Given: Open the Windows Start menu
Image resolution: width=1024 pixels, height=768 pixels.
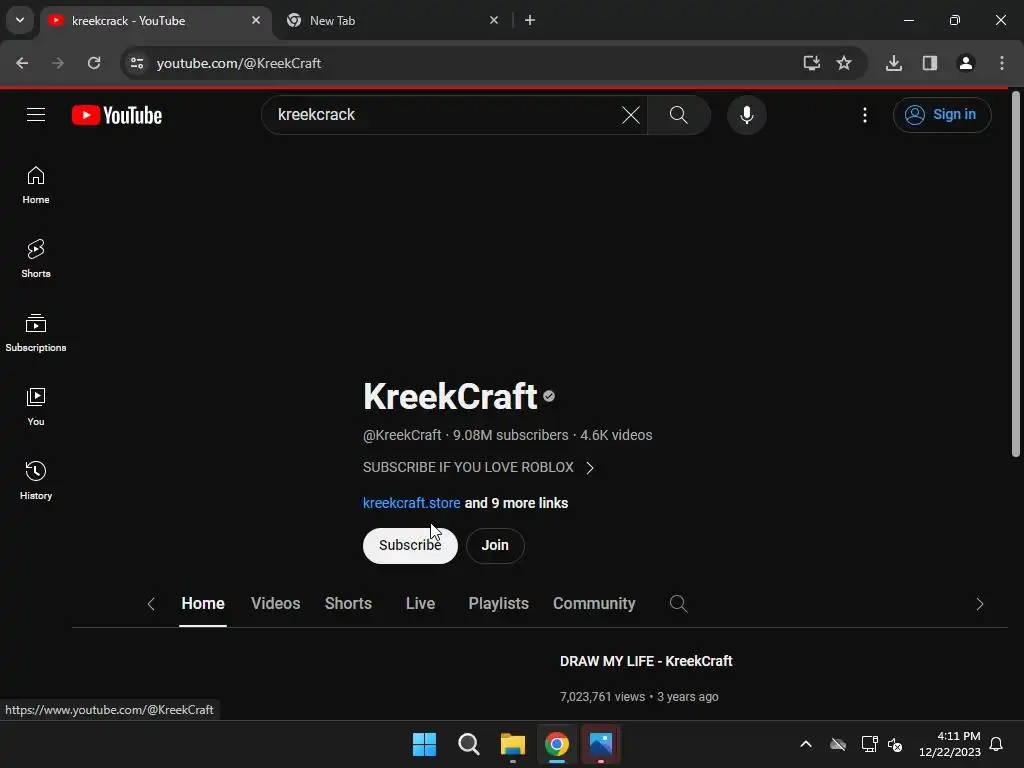Looking at the screenshot, I should coord(424,744).
